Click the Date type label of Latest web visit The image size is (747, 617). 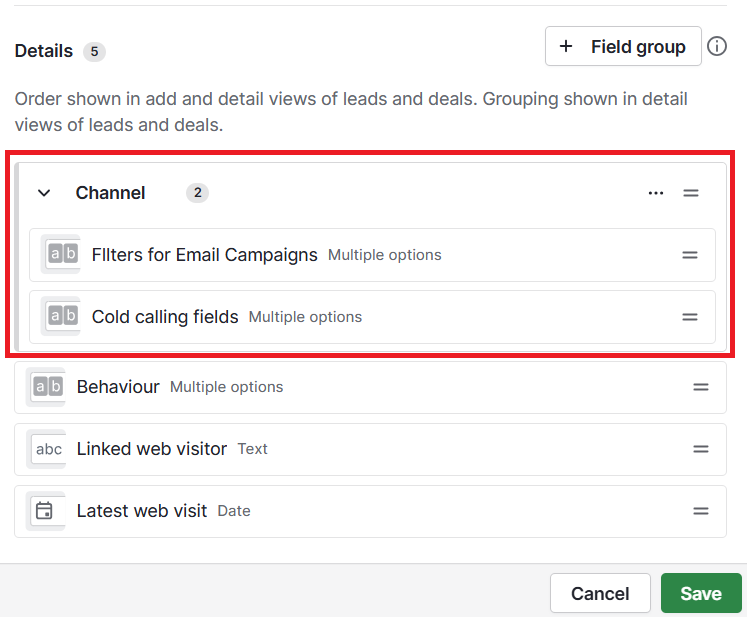click(234, 511)
